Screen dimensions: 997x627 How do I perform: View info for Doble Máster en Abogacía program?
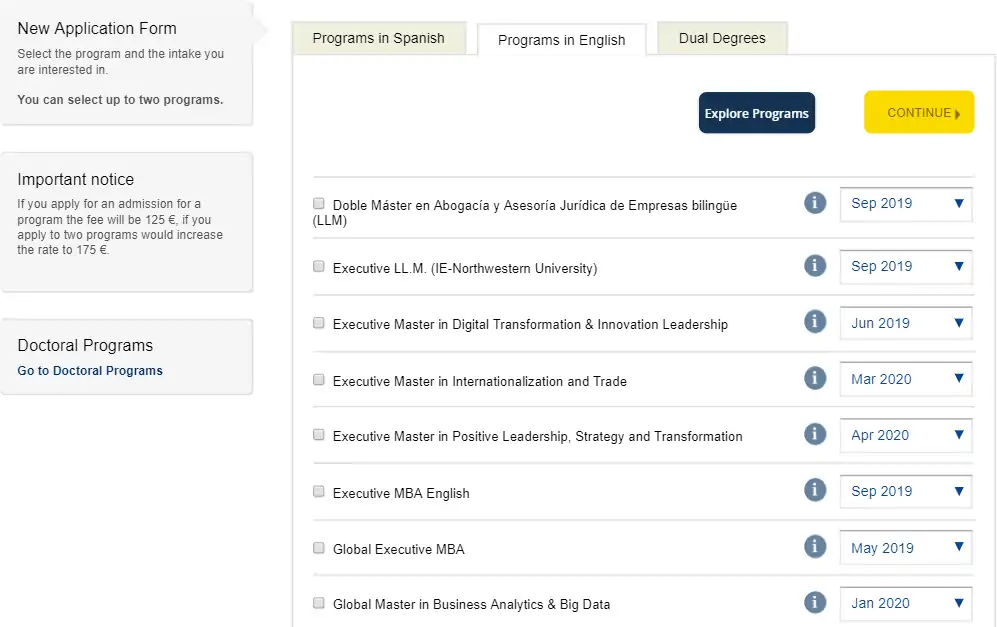815,203
